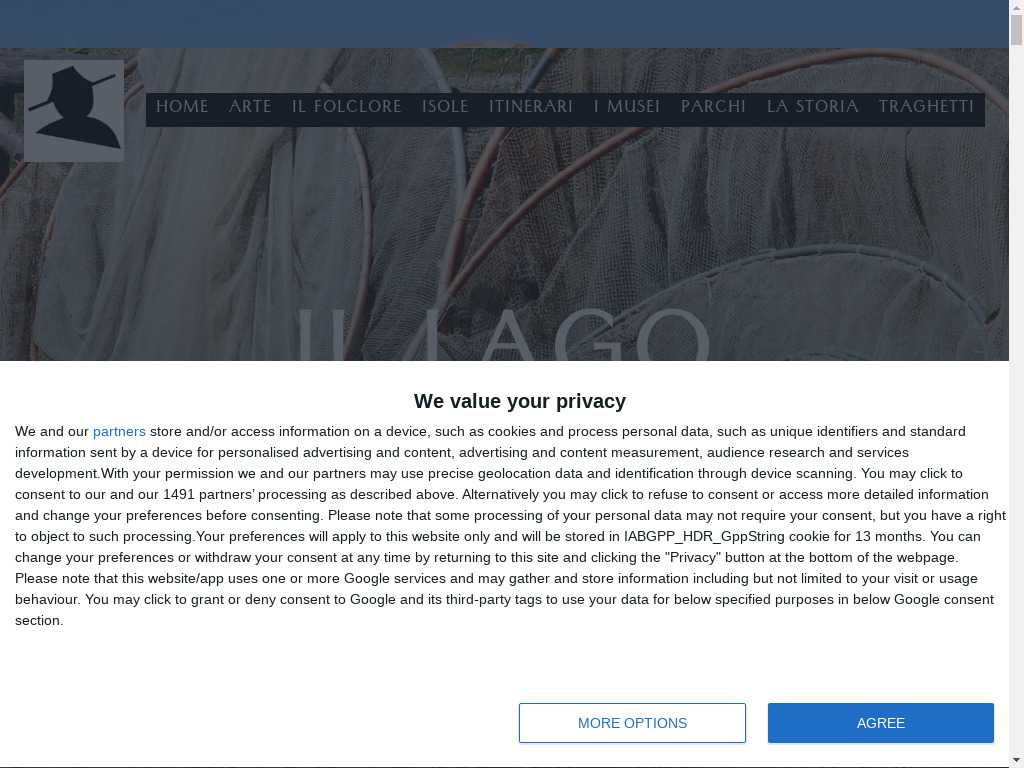Open La Storia from the menu
The height and width of the screenshot is (768, 1024).
point(813,107)
